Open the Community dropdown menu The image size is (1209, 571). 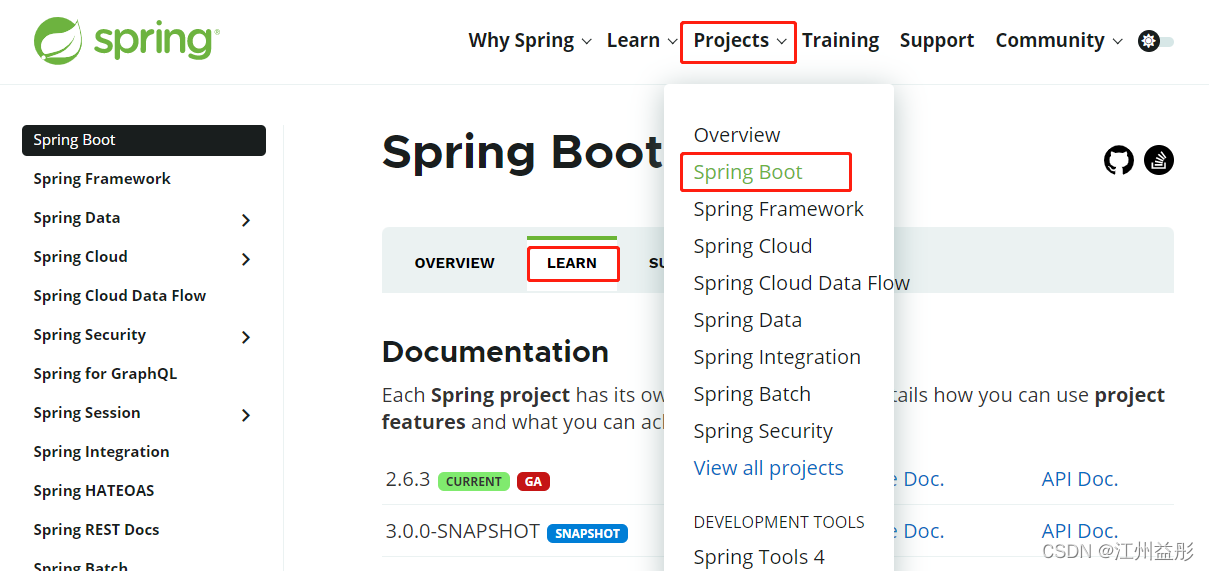[x=1059, y=41]
